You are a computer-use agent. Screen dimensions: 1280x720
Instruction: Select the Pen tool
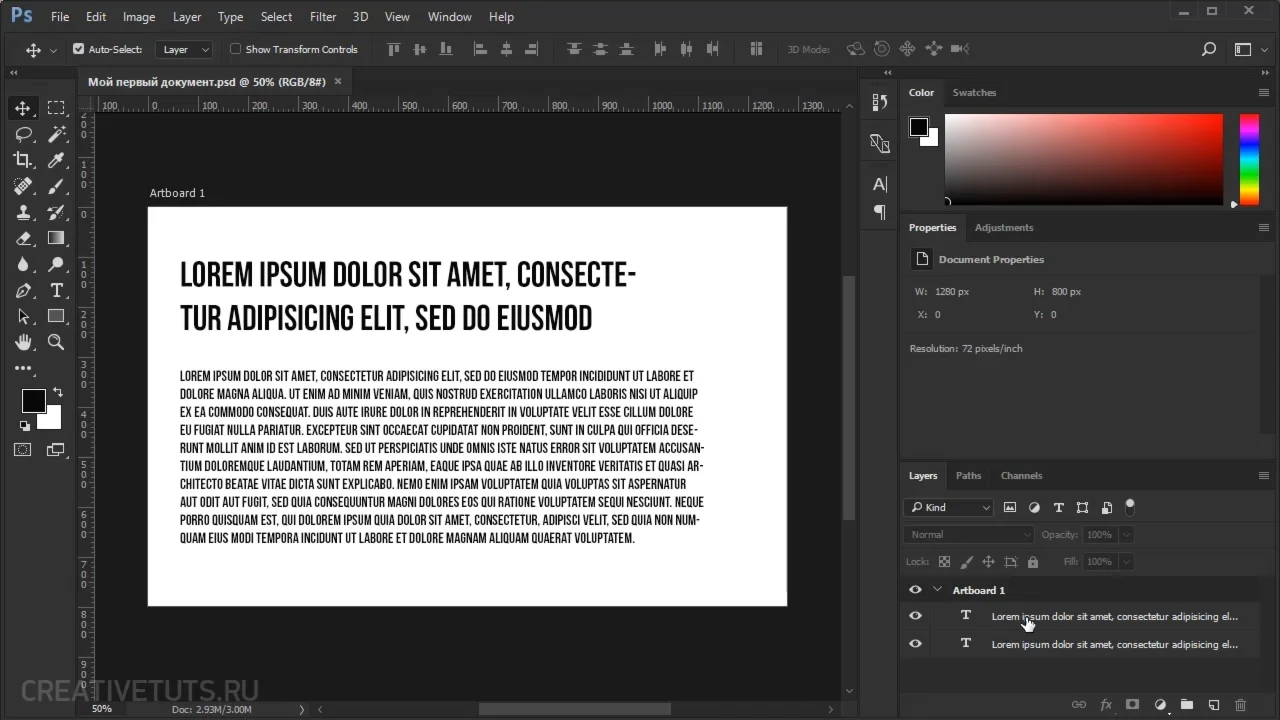point(23,290)
